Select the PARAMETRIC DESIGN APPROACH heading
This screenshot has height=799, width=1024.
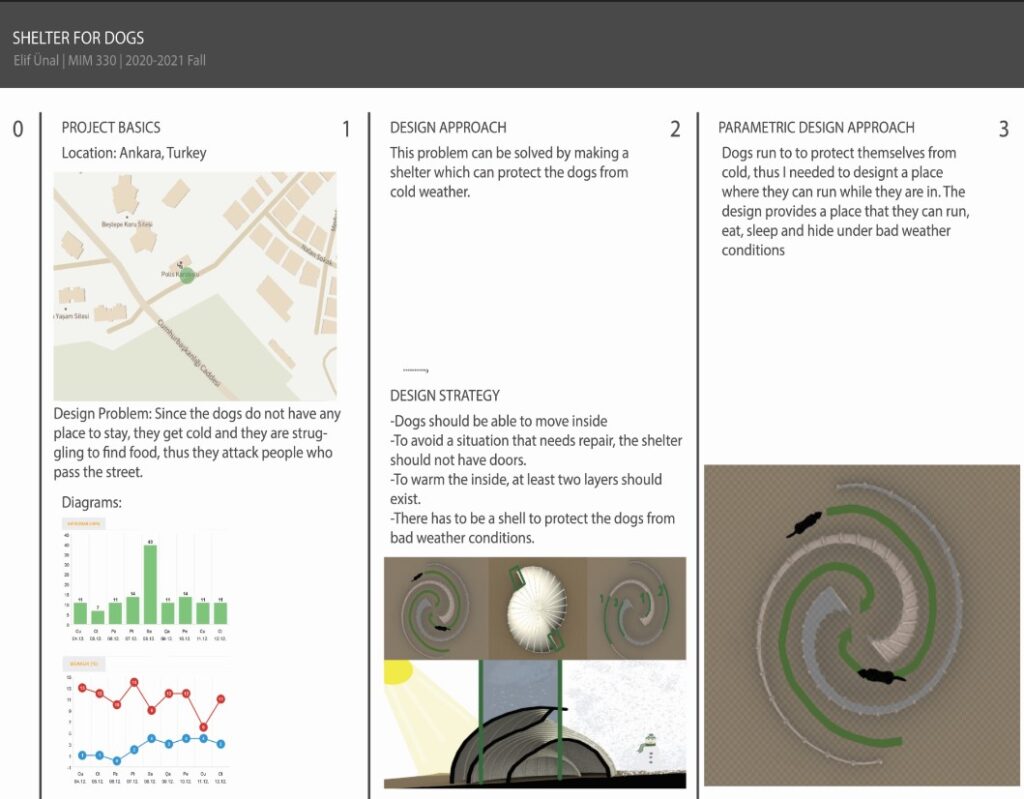click(816, 128)
